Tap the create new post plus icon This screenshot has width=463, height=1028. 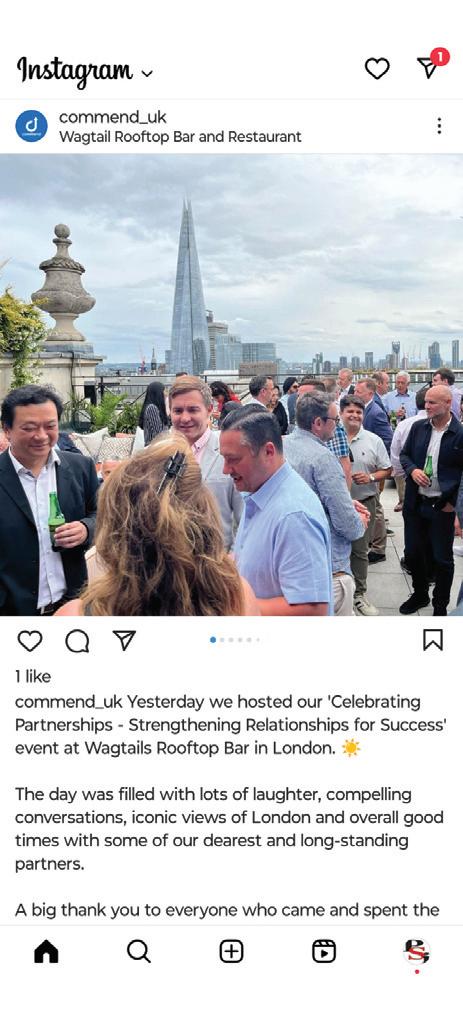231,951
